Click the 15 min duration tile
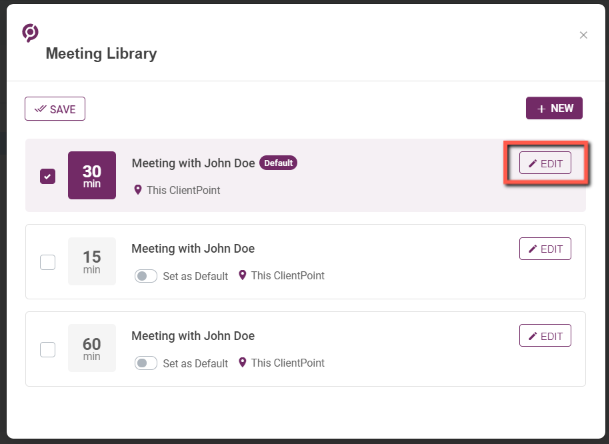 coord(92,261)
